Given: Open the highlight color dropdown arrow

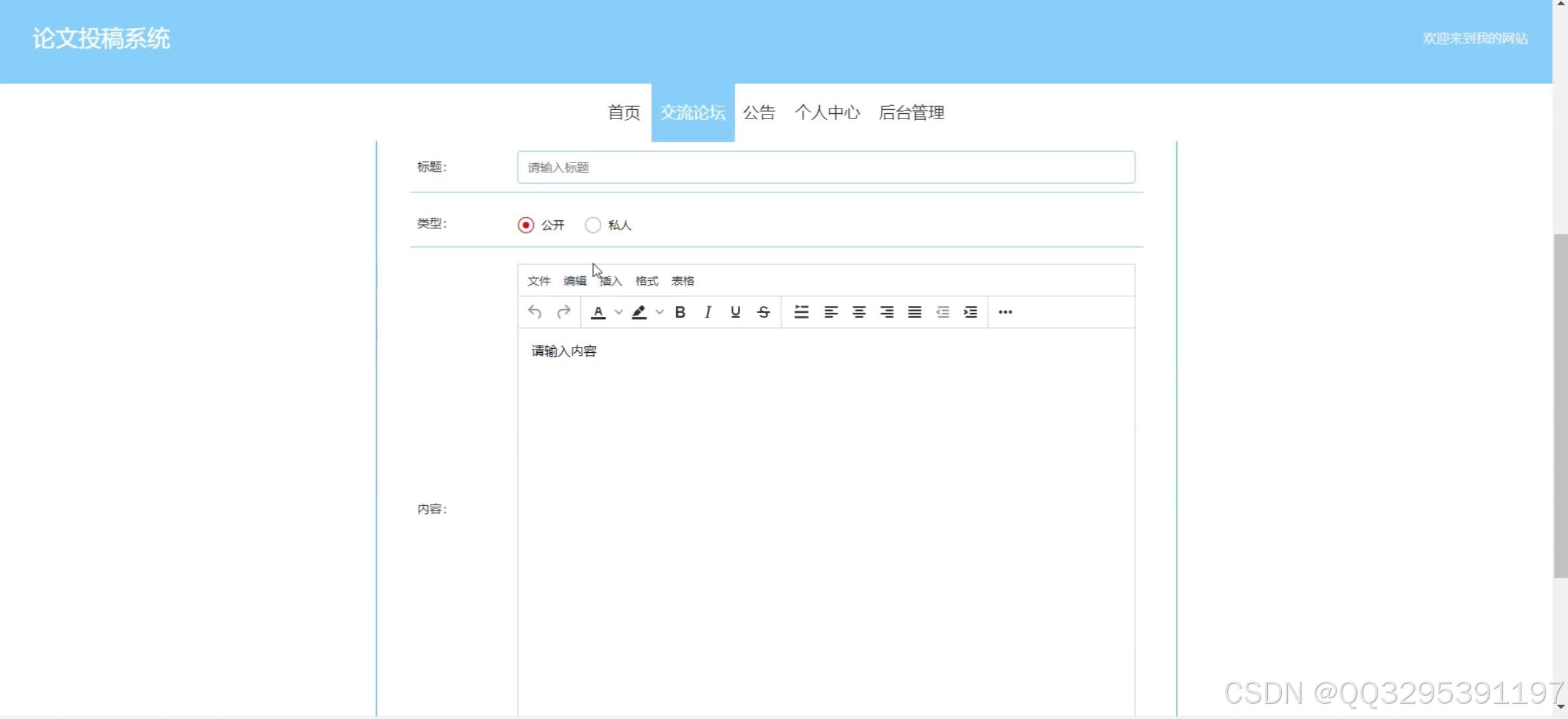Looking at the screenshot, I should click(x=660, y=312).
